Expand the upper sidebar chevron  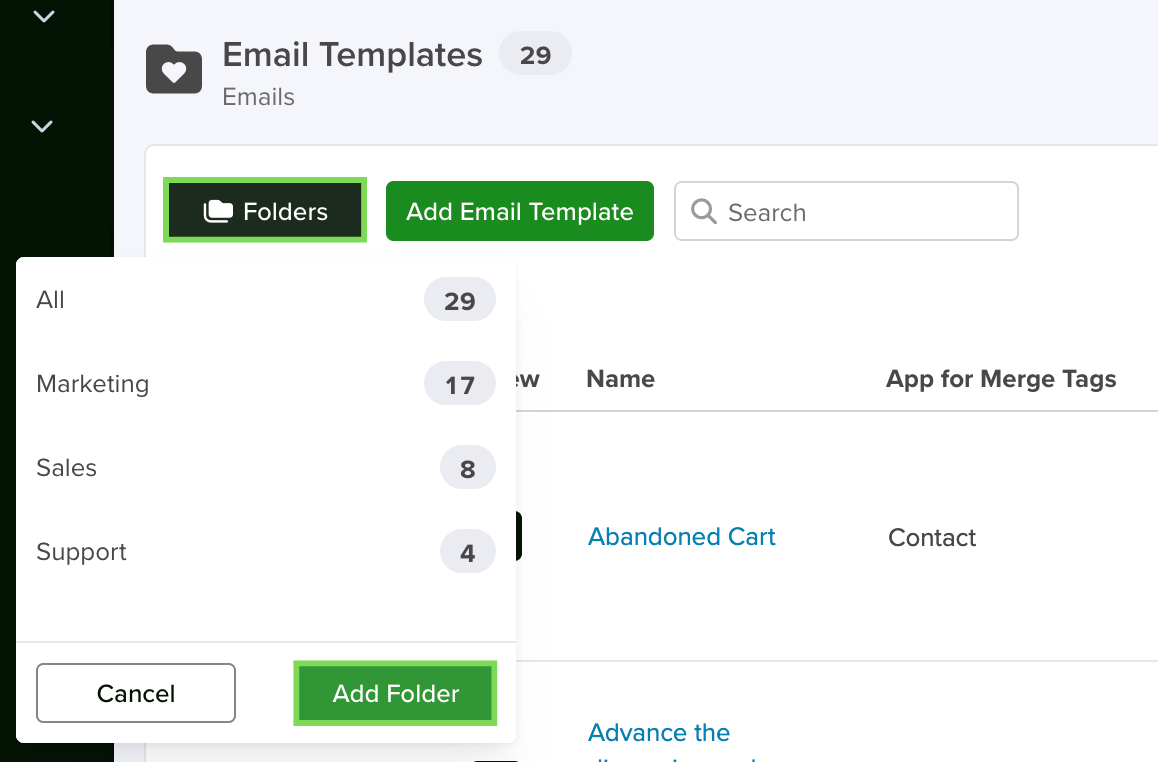pyautogui.click(x=44, y=16)
